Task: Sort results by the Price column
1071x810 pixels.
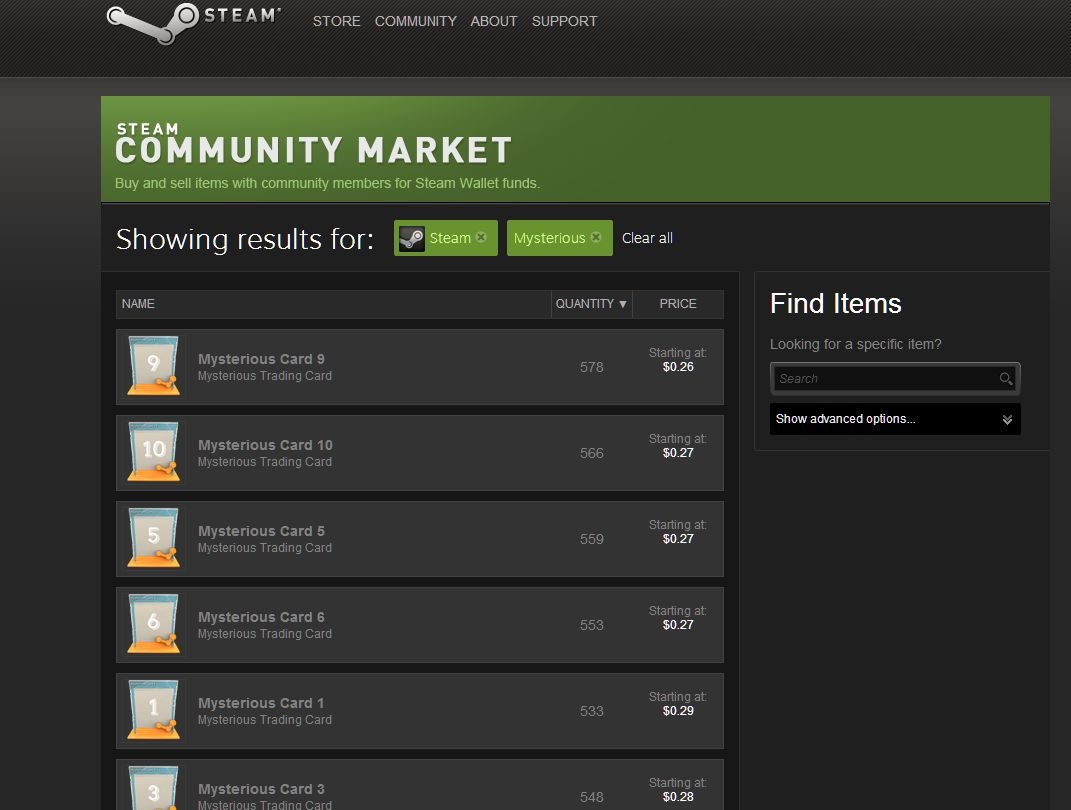Action: [678, 304]
